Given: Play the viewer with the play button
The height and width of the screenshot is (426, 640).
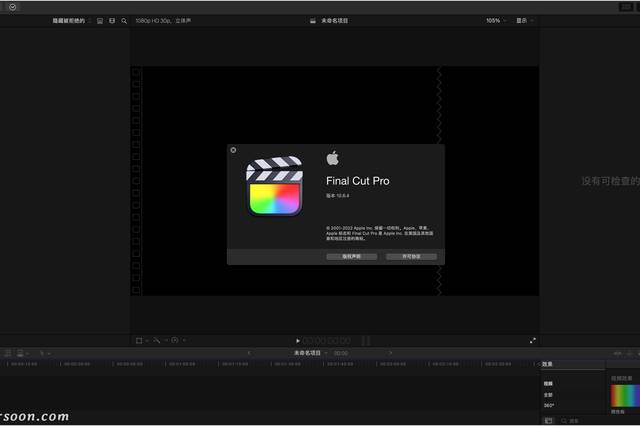Looking at the screenshot, I should click(x=298, y=341).
